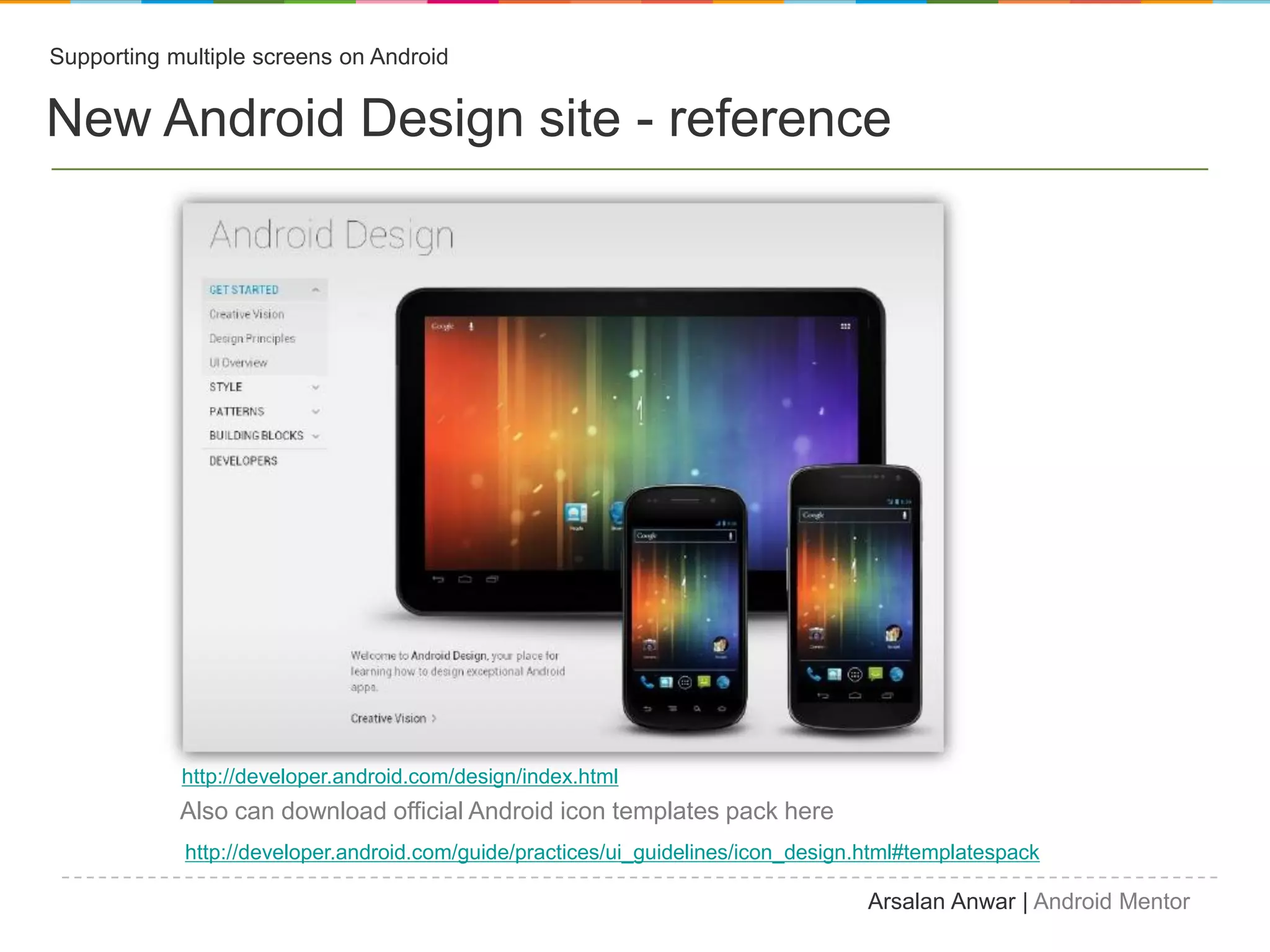Image resolution: width=1270 pixels, height=952 pixels.
Task: Tap menu button on left phone
Action: coord(673,708)
